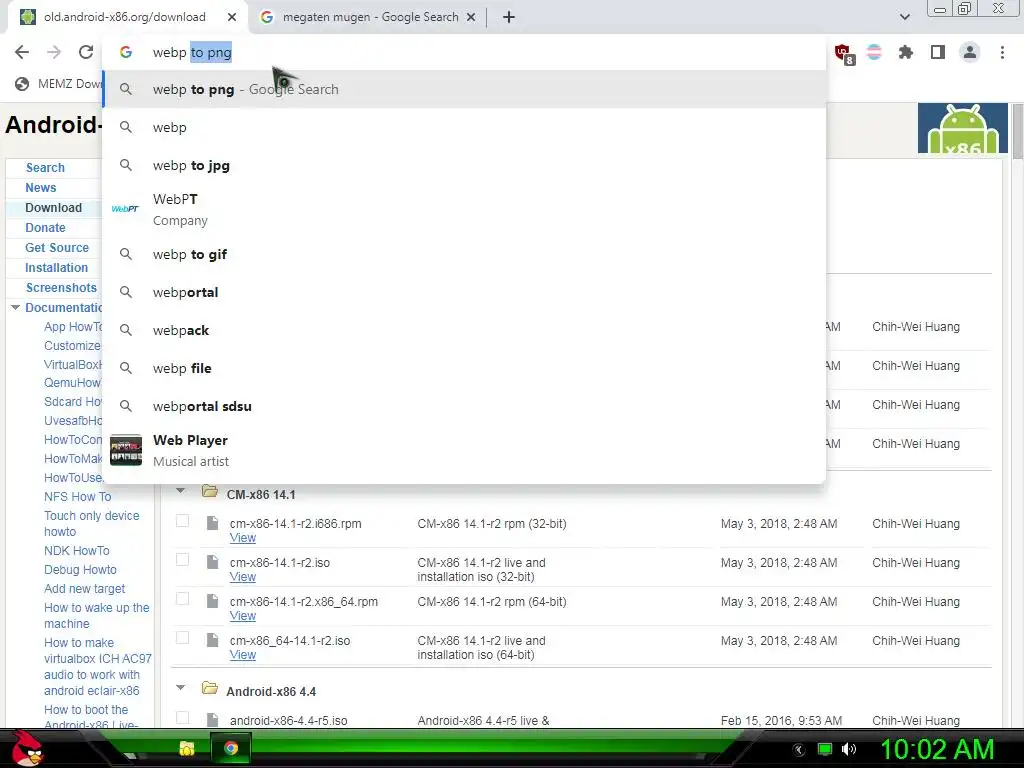Go to the Get Source page
This screenshot has height=768, width=1024.
(x=57, y=248)
